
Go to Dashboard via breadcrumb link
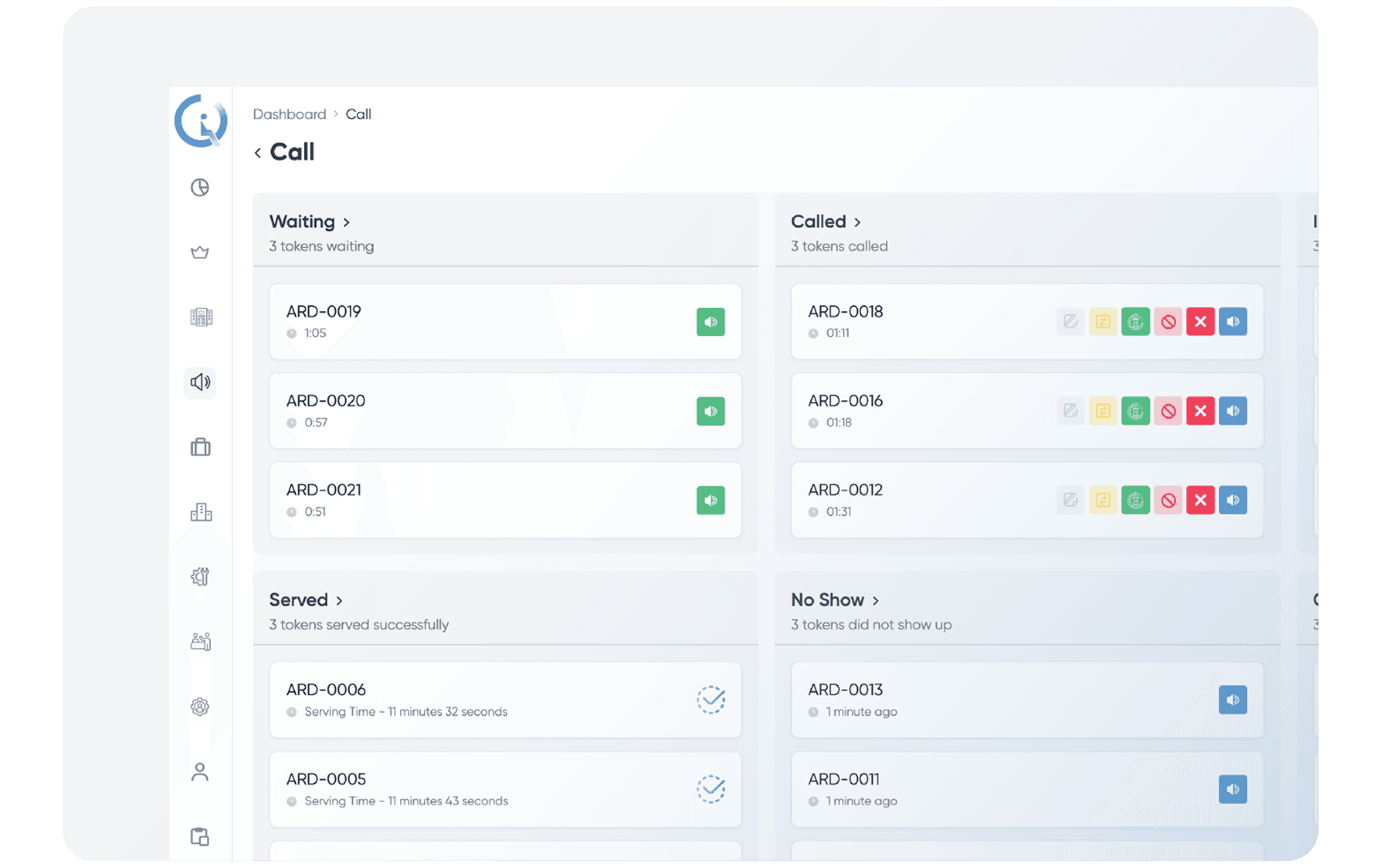pos(289,114)
